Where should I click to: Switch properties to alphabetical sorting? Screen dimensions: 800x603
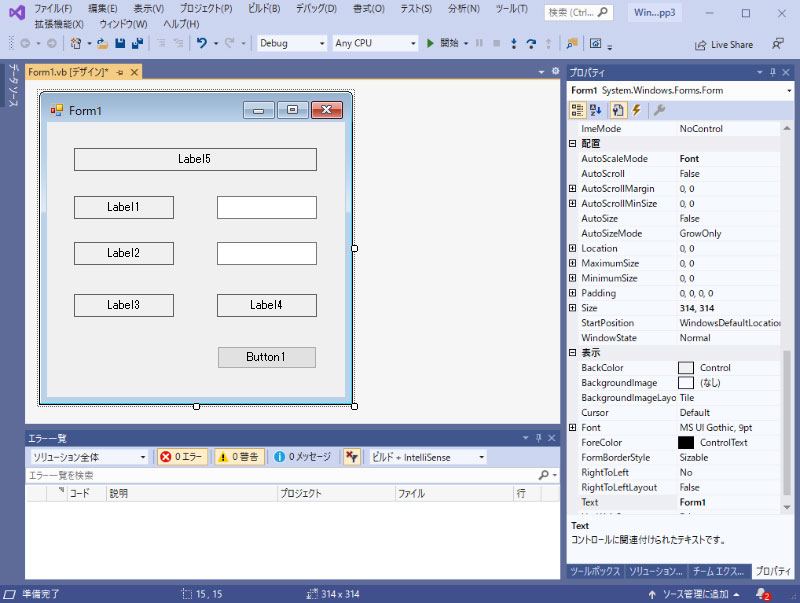pyautogui.click(x=595, y=110)
